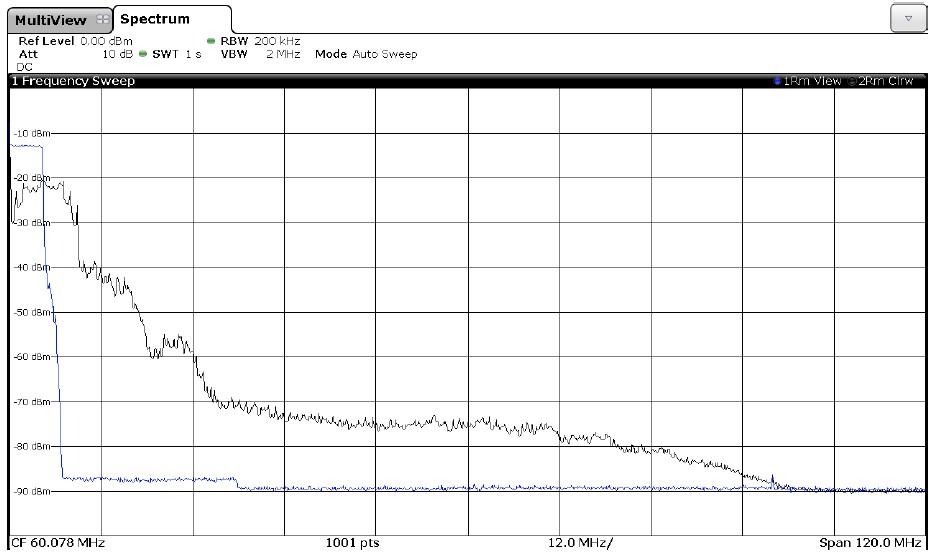Click the CF 60.078 MHz center frequency
This screenshot has height=560, width=935.
pos(57,543)
